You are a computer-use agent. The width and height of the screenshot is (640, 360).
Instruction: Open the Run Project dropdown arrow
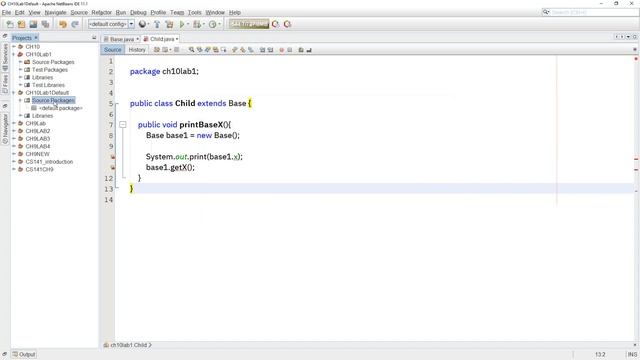coord(188,24)
